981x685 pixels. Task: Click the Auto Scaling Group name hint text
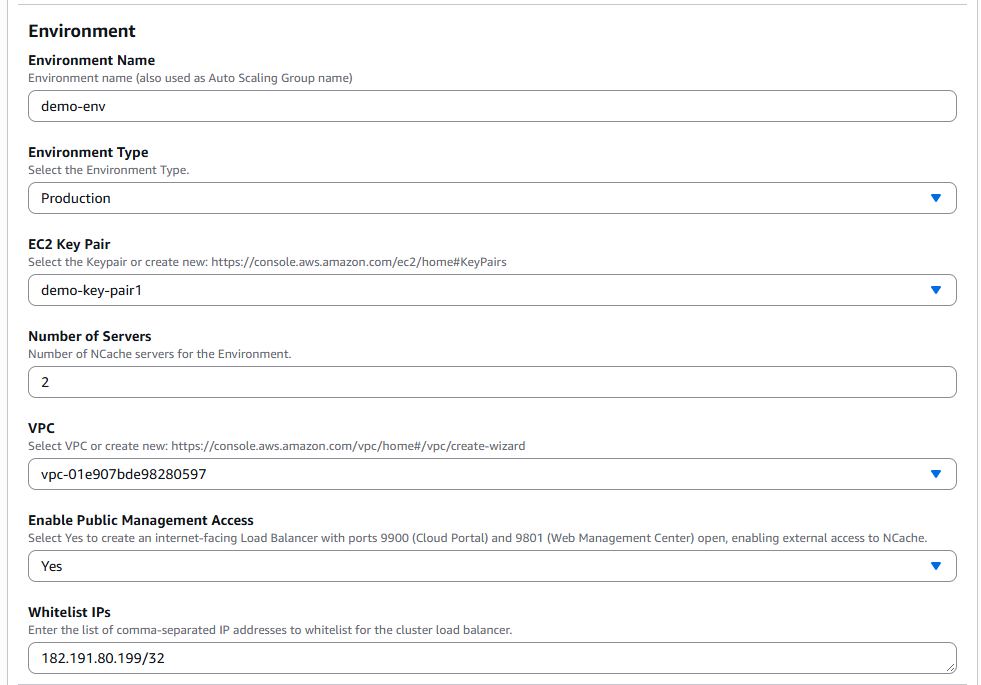coord(190,78)
